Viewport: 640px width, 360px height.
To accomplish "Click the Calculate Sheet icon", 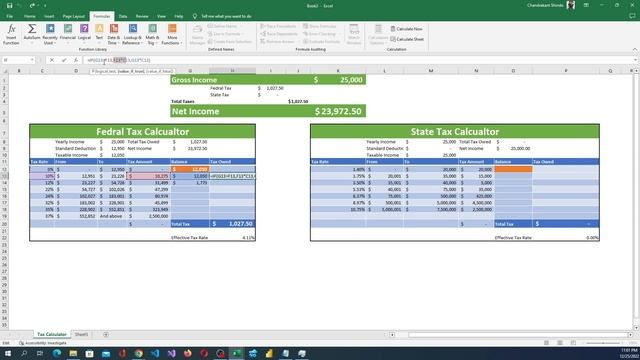I will tap(393, 39).
